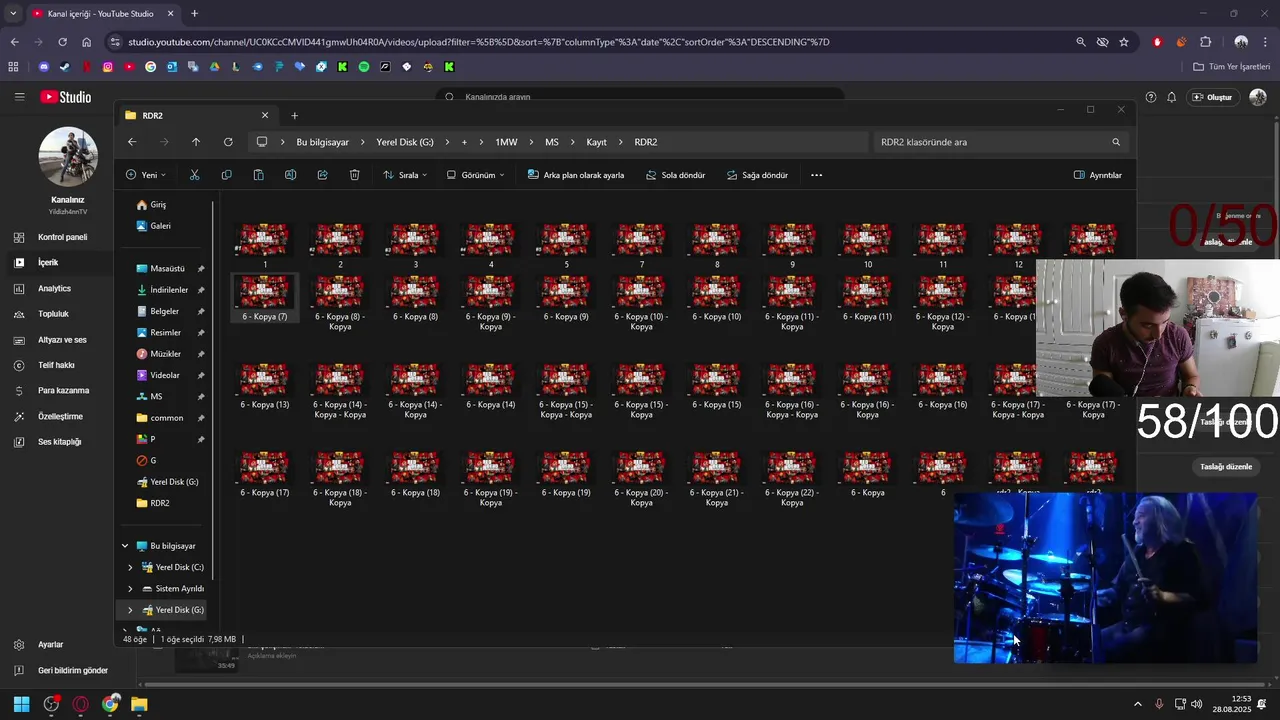Viewport: 1280px width, 720px height.
Task: Select thumbnail named 6 - Kopya (13)
Action: pos(265,386)
